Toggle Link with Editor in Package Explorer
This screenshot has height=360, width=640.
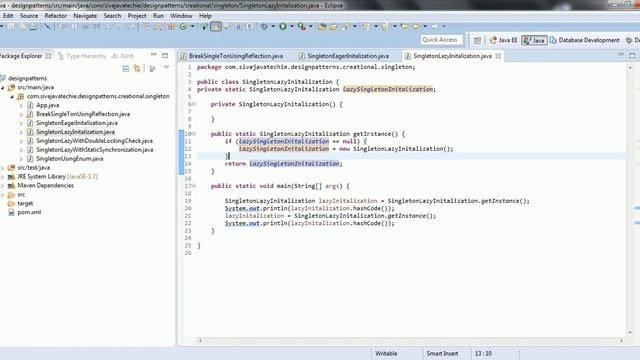(x=137, y=69)
